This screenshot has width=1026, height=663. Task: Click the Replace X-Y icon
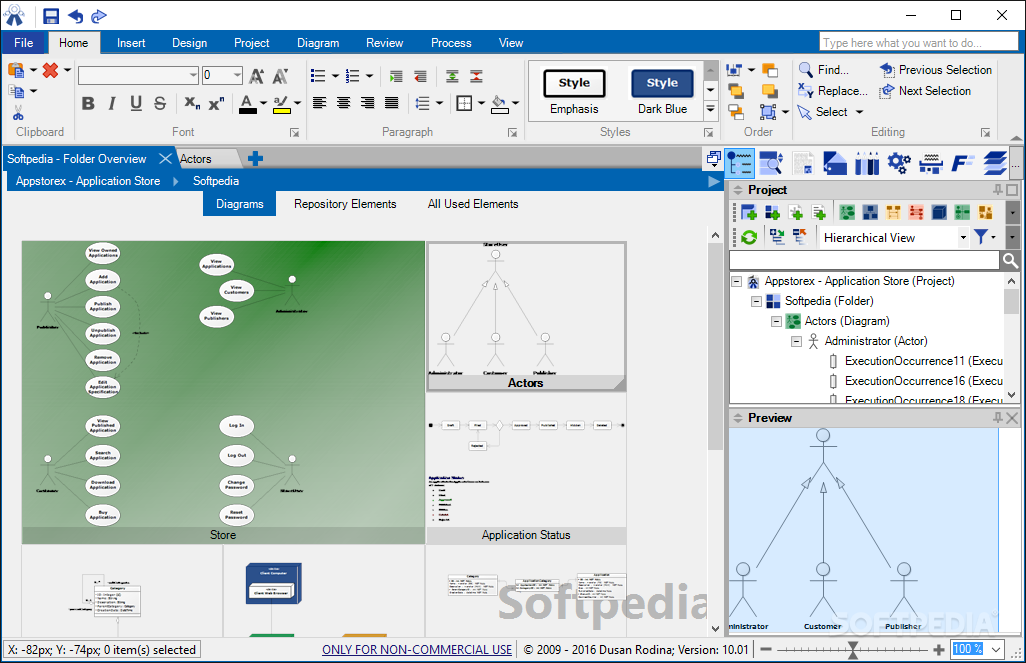point(805,91)
